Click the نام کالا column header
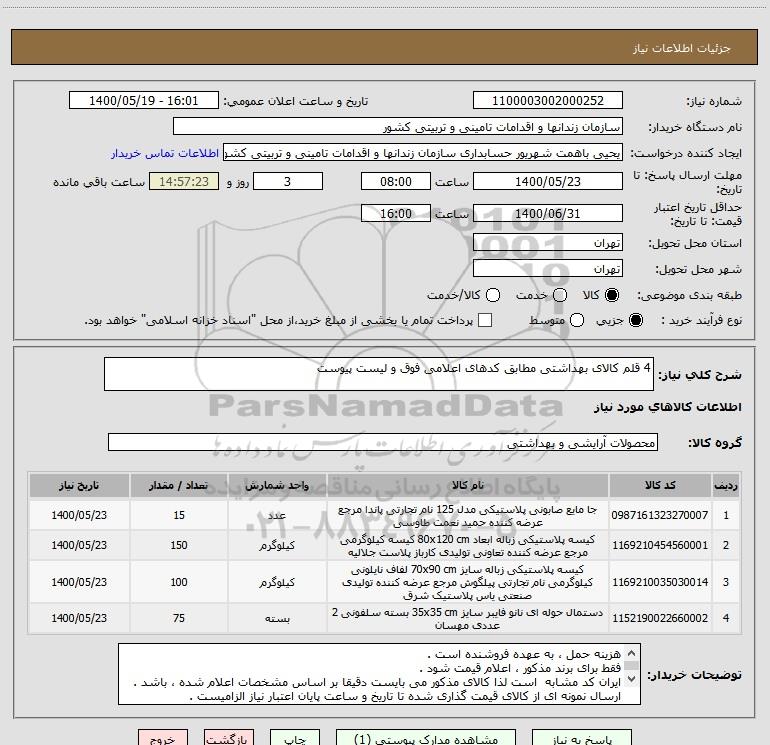 468,485
